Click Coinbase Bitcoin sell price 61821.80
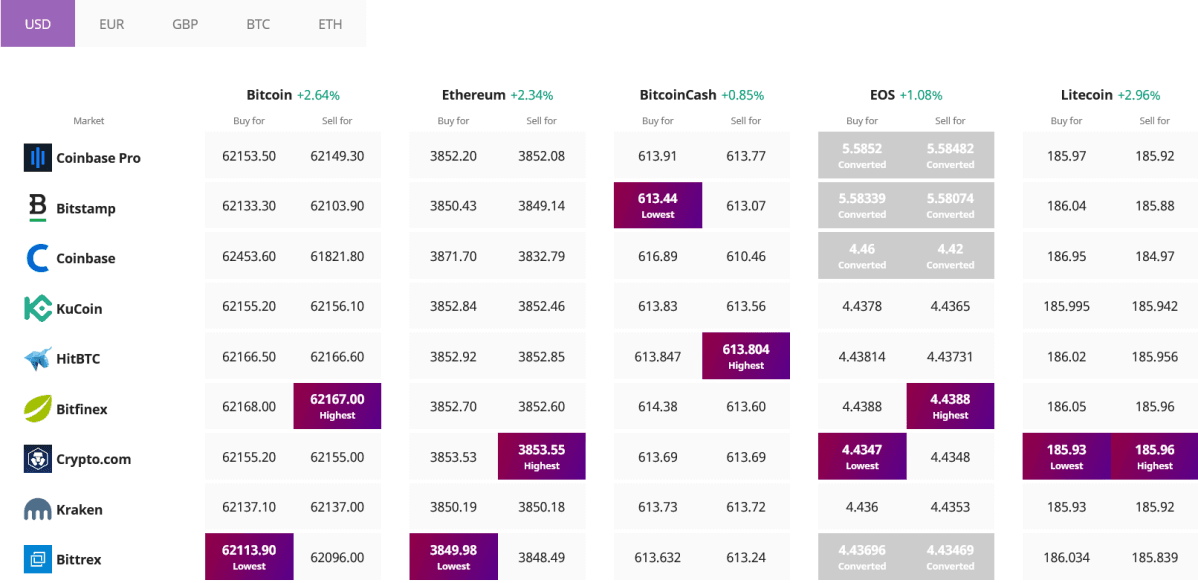Image resolution: width=1198 pixels, height=583 pixels. [x=337, y=257]
